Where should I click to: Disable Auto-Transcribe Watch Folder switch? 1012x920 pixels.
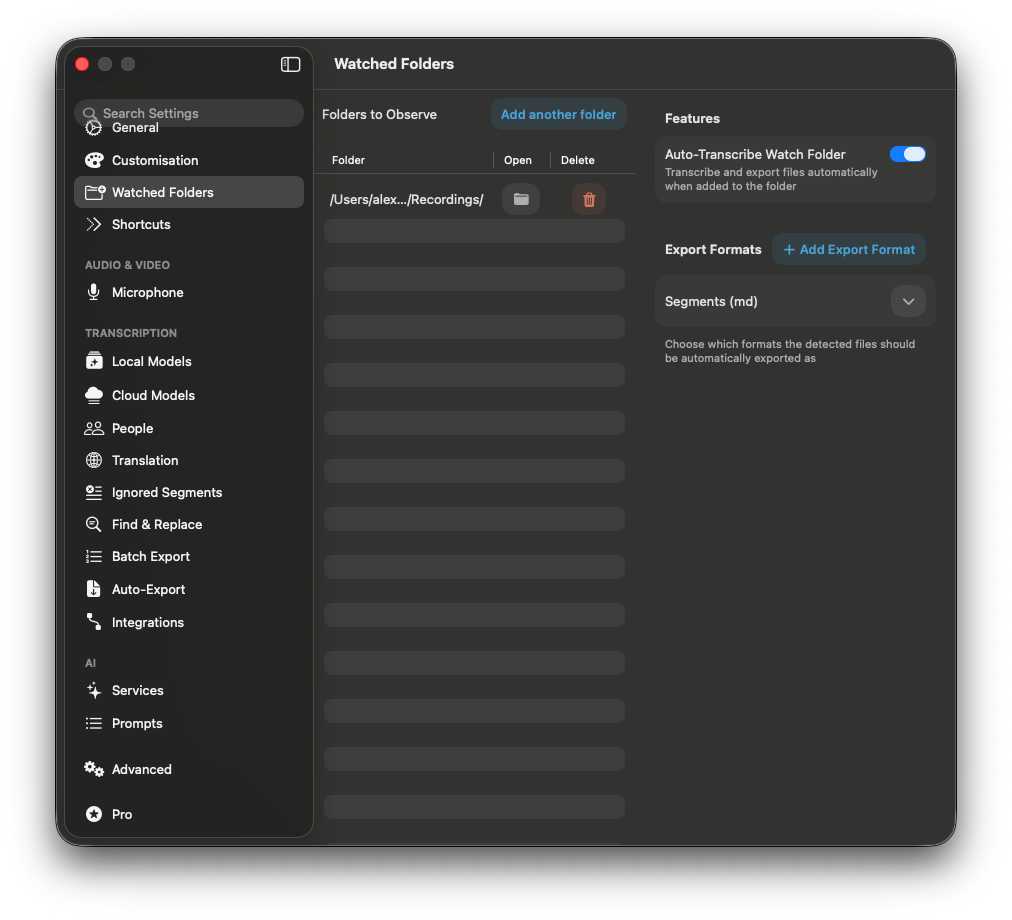click(907, 154)
